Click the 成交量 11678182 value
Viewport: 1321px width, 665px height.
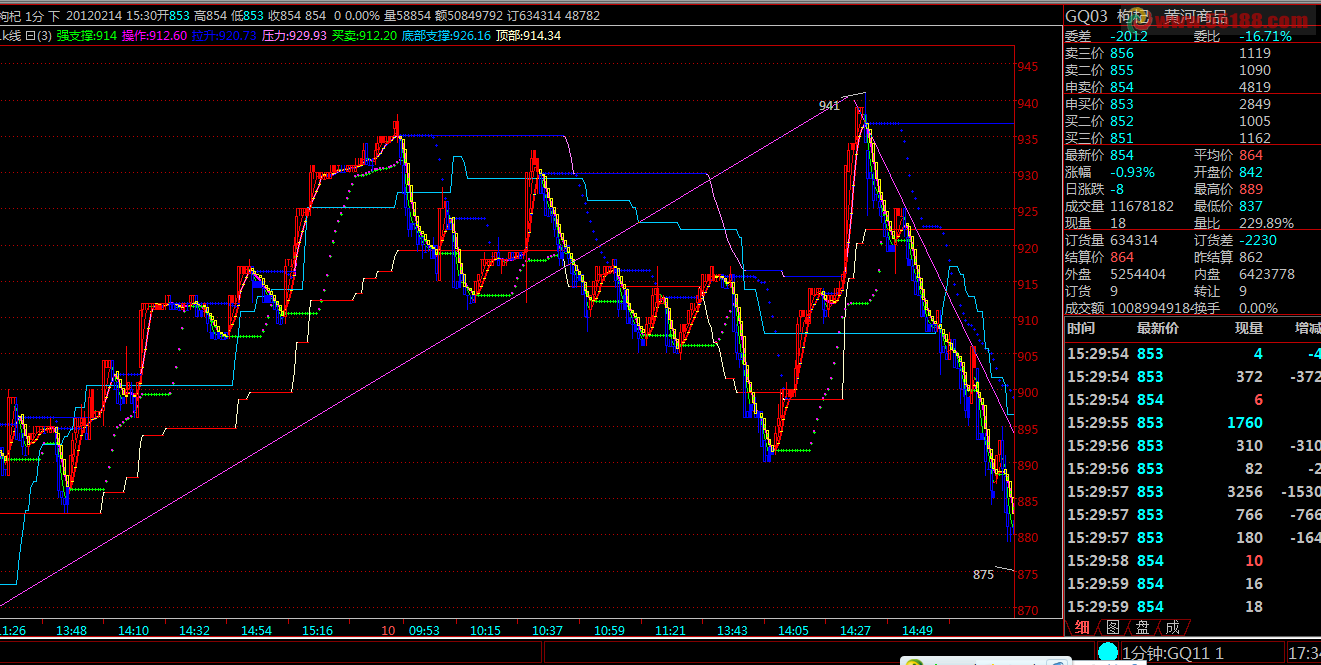(x=1142, y=206)
